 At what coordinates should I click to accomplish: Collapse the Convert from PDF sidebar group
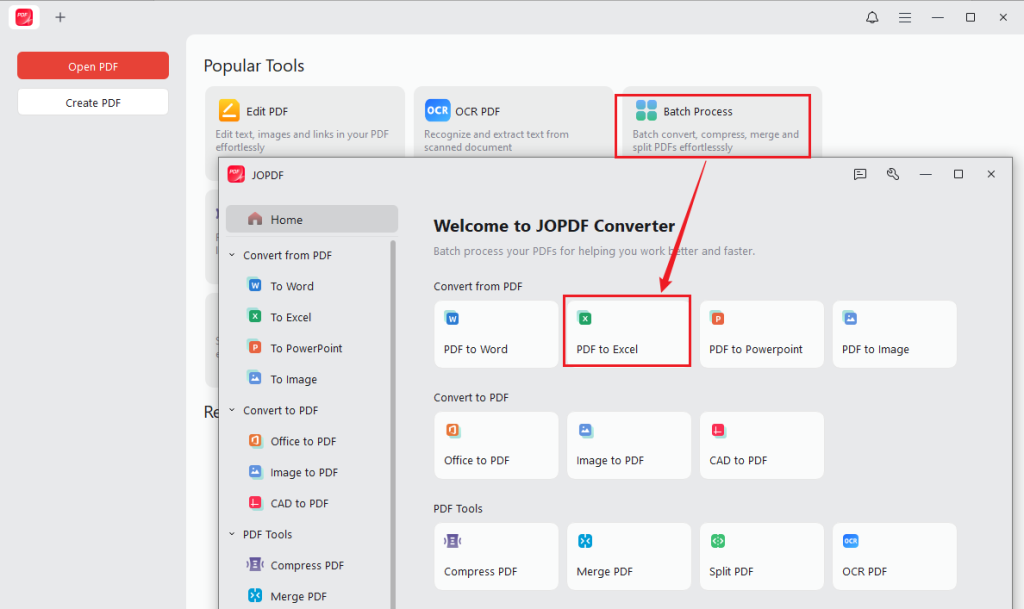(x=232, y=255)
